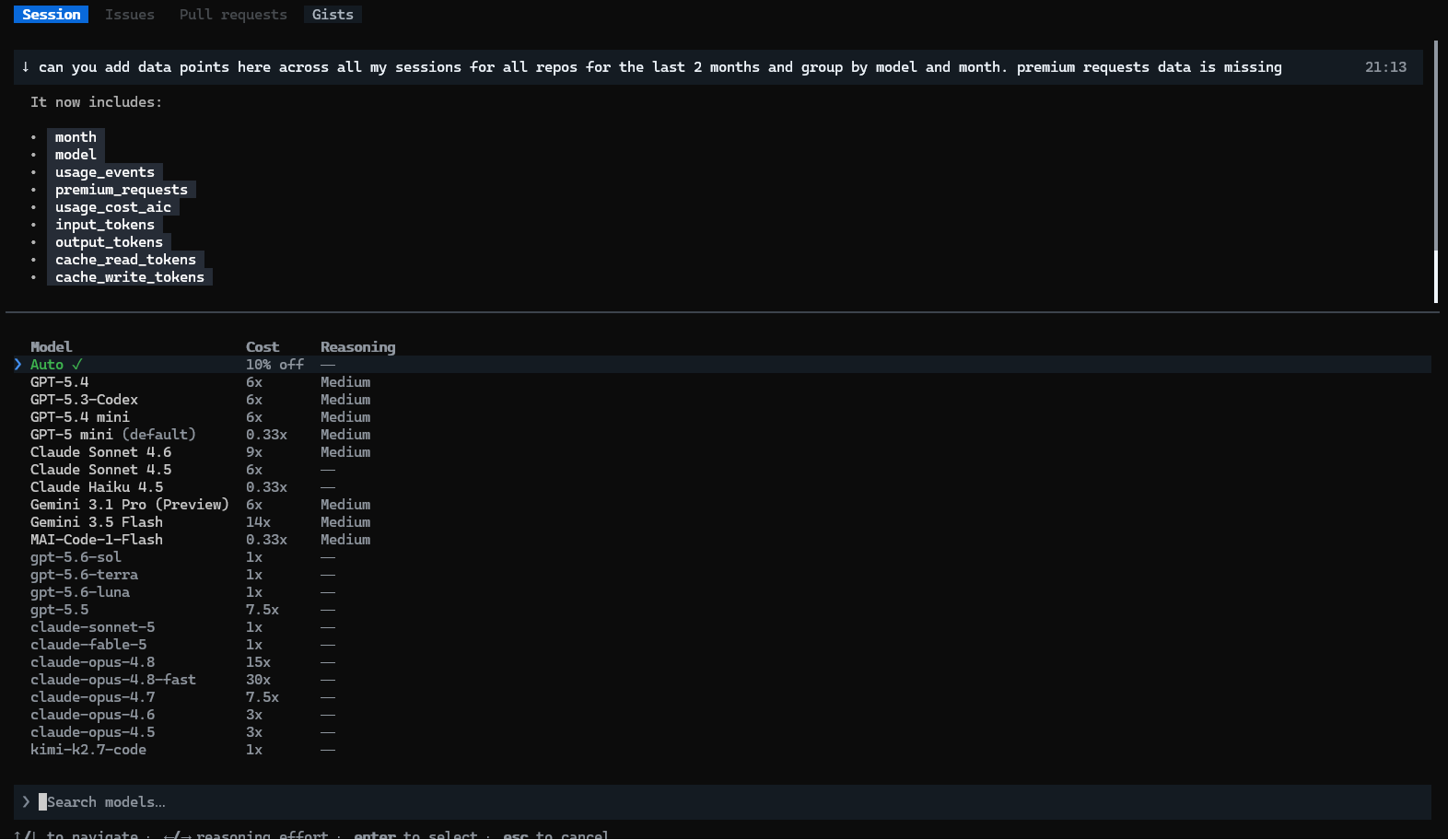
Task: Click the month list item
Action: point(76,137)
